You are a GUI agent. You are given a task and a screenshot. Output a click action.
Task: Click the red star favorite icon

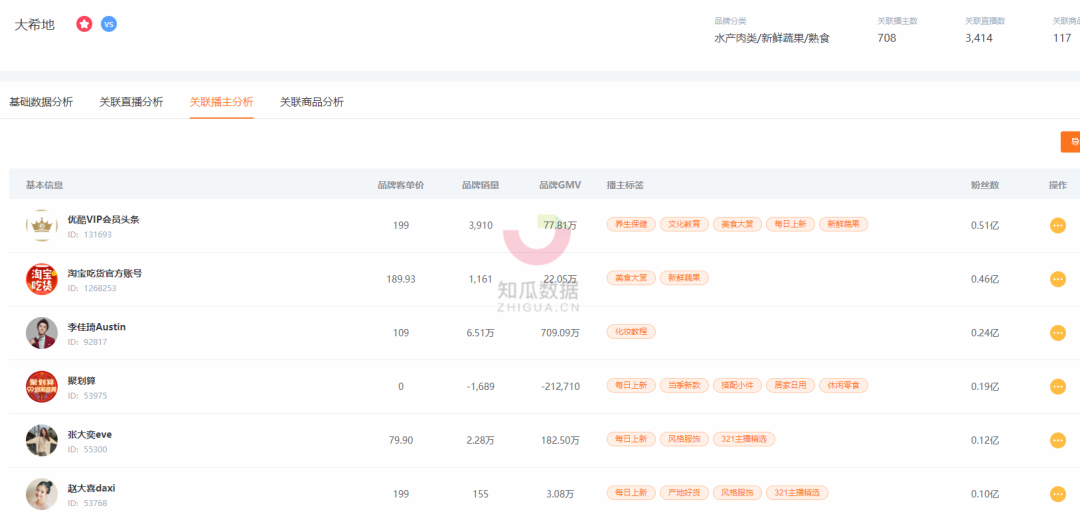pos(84,24)
